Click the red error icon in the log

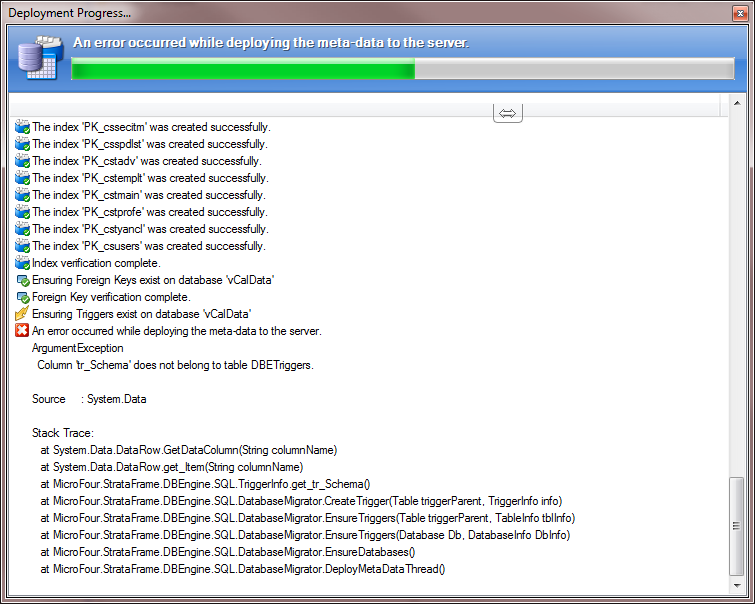(x=22, y=331)
